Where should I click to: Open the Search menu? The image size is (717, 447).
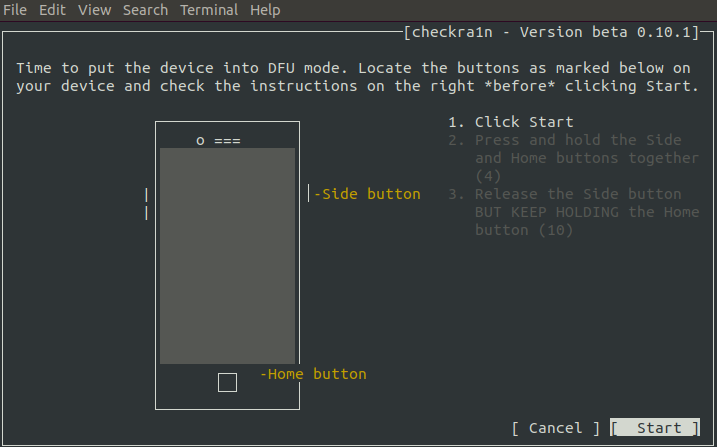tap(145, 10)
